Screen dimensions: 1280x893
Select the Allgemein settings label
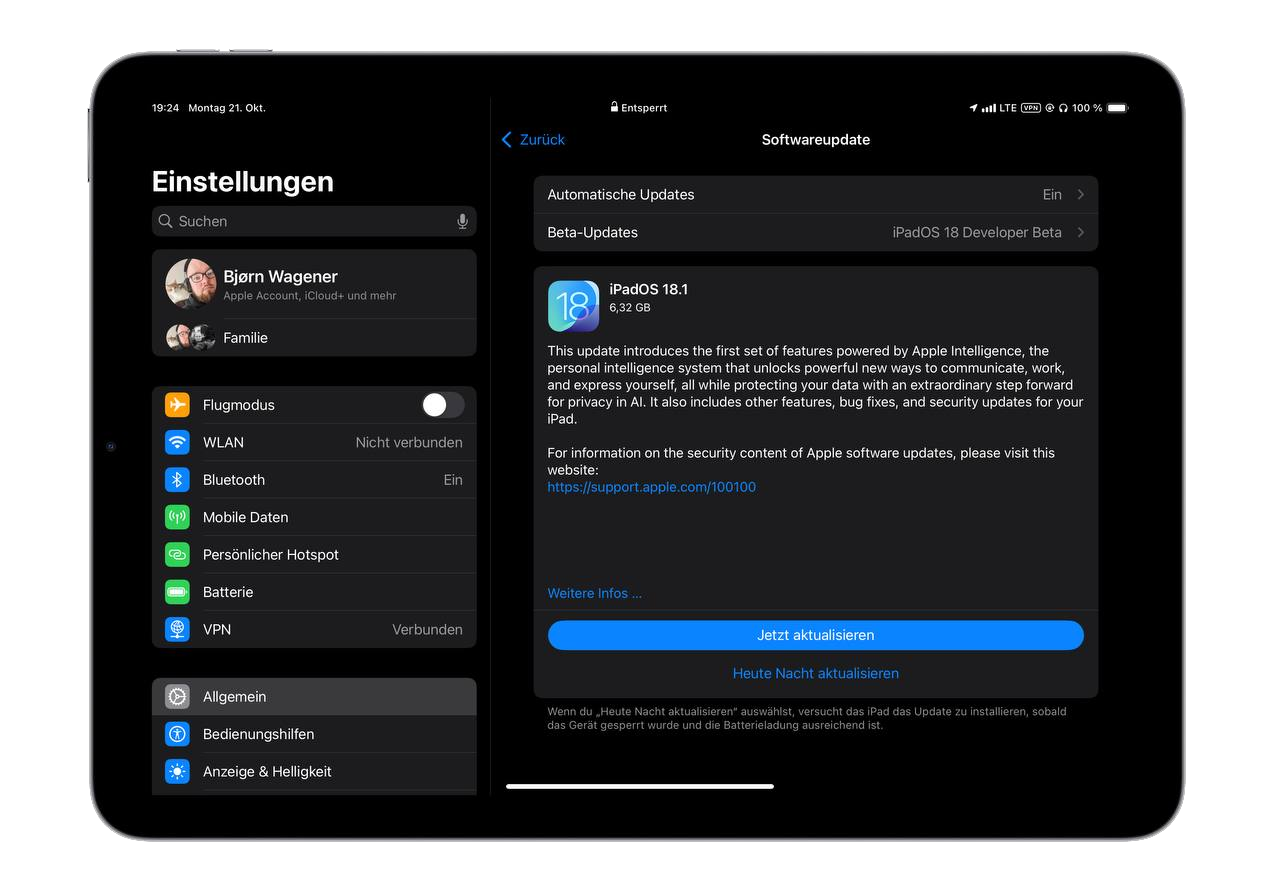(x=235, y=697)
